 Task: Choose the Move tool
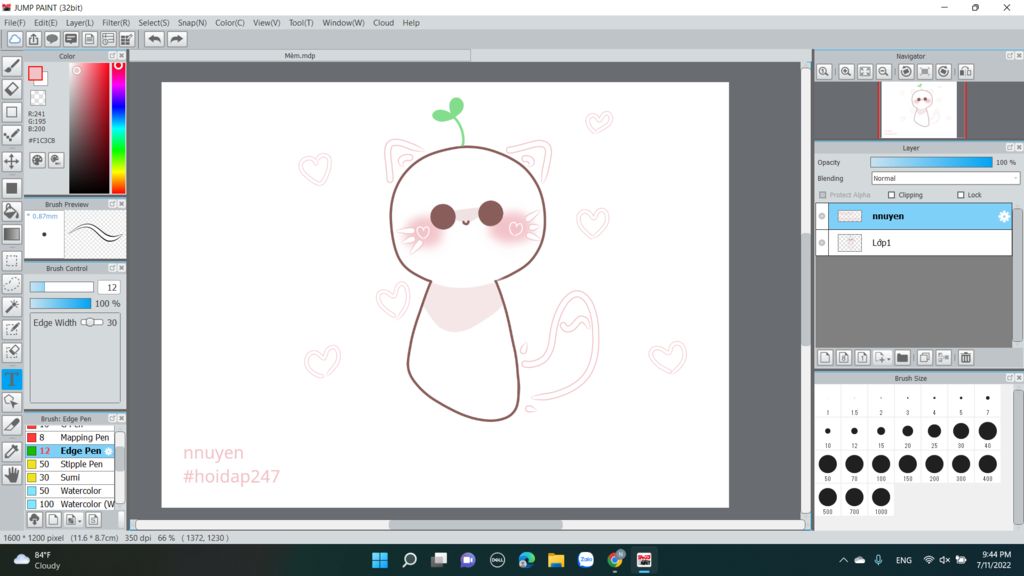click(x=12, y=161)
